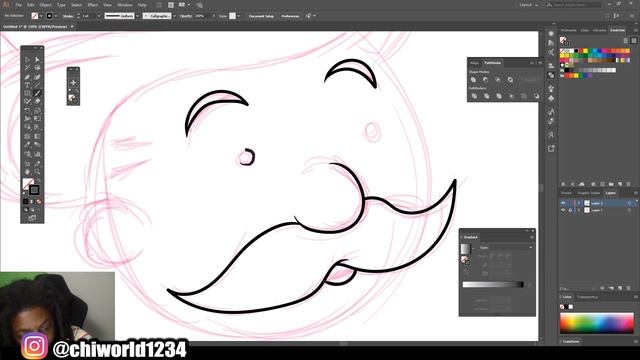Select the Magic Wand tool
Image resolution: width=640 pixels, height=360 pixels.
[27, 68]
